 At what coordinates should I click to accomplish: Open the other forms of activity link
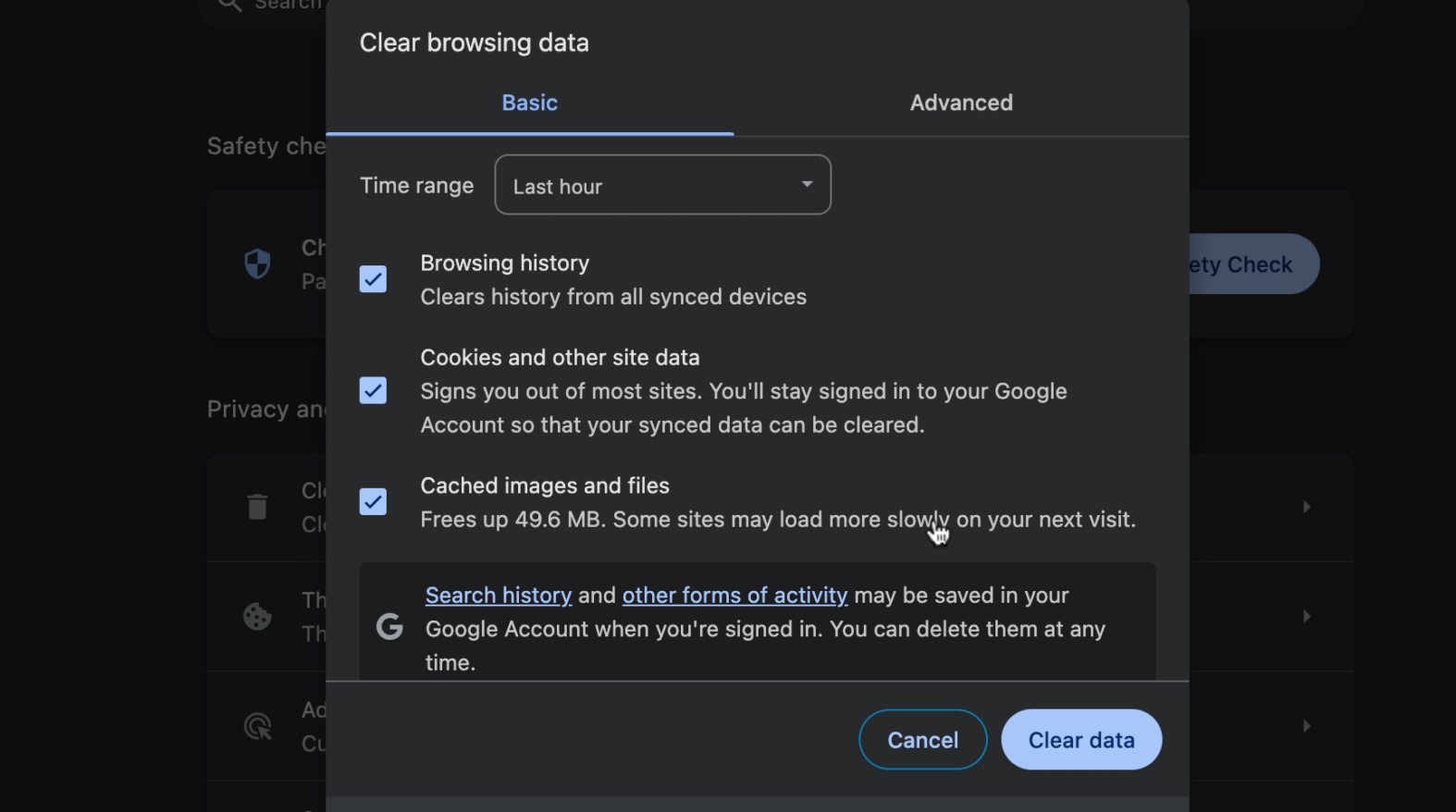coord(734,596)
